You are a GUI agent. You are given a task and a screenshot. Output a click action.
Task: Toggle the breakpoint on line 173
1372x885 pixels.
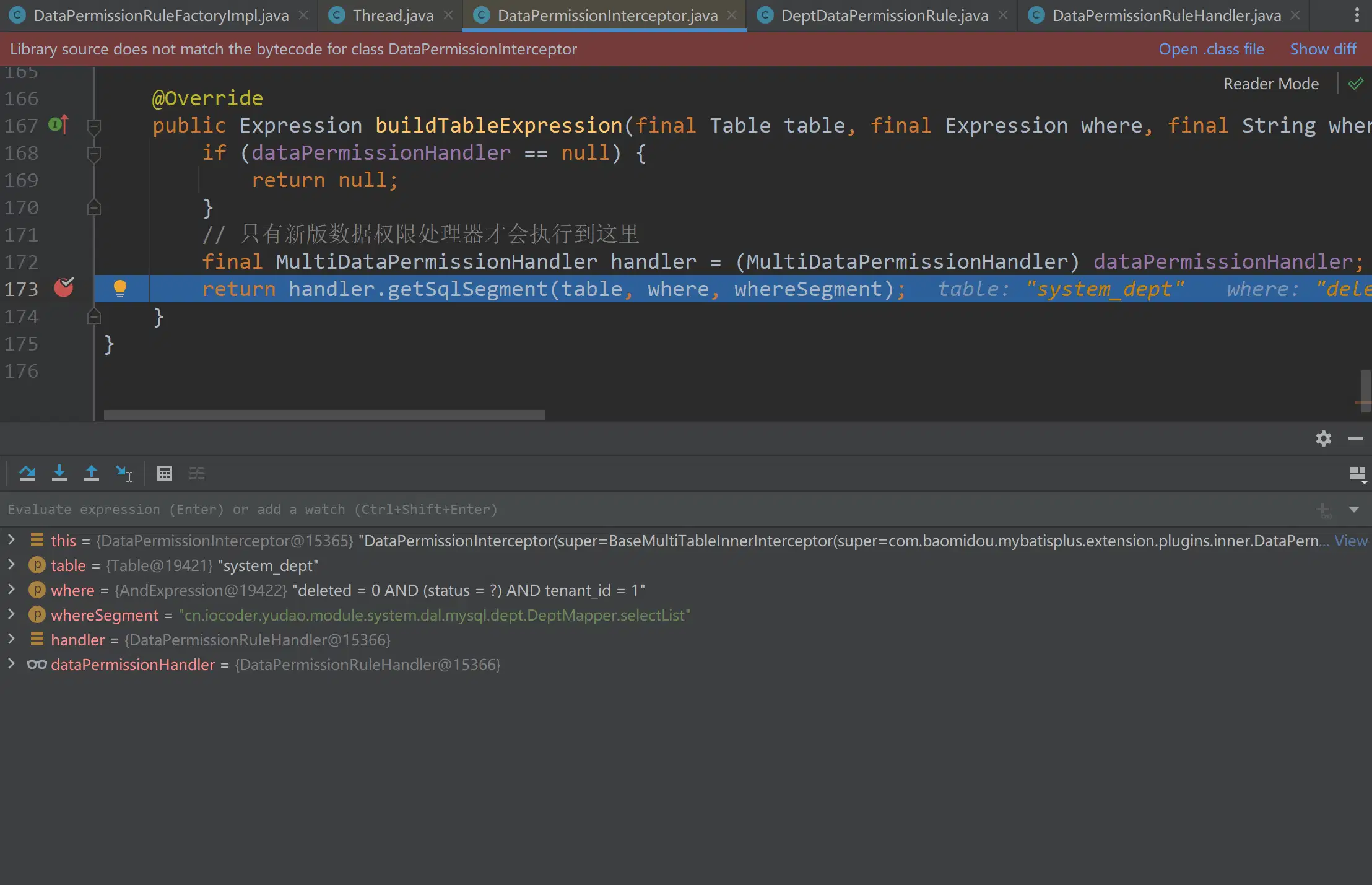64,288
